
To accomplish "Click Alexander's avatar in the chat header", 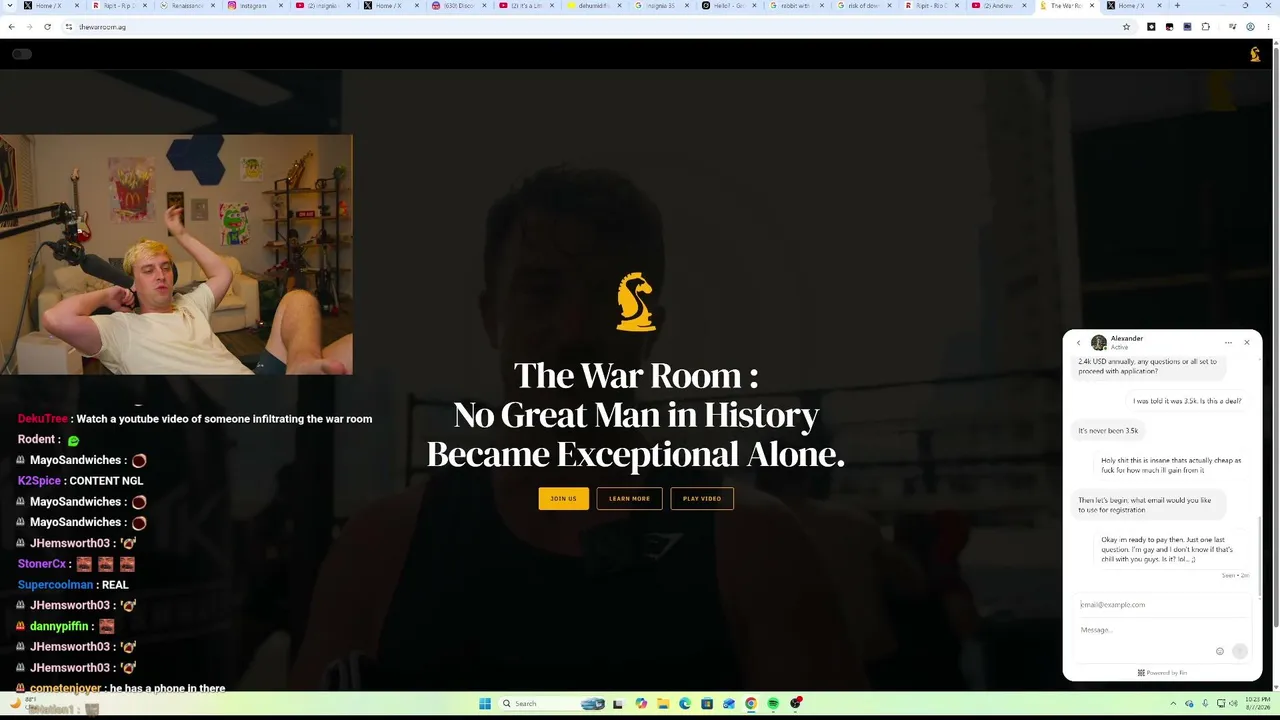I will point(1098,343).
